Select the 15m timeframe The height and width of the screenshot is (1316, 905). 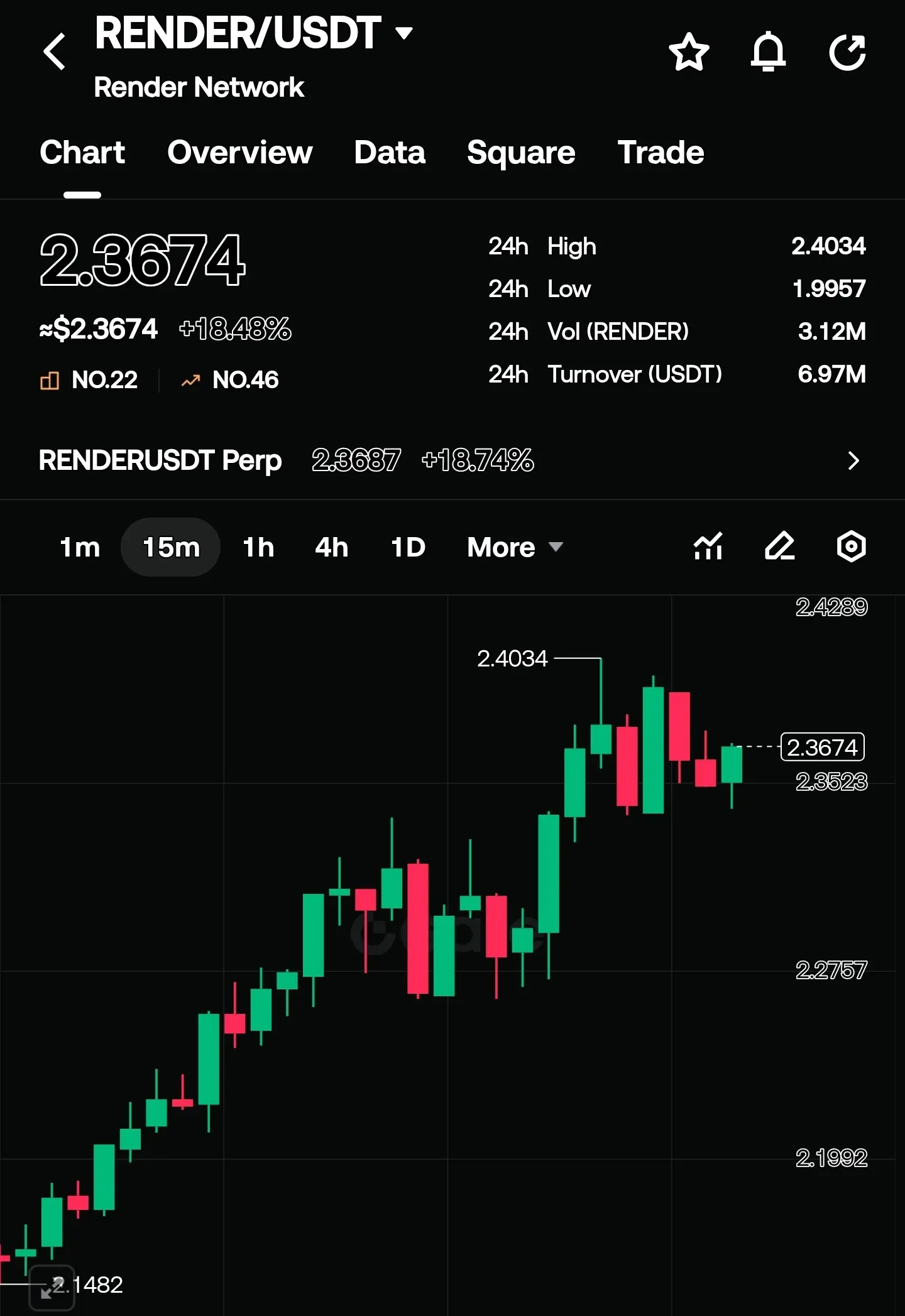point(171,547)
